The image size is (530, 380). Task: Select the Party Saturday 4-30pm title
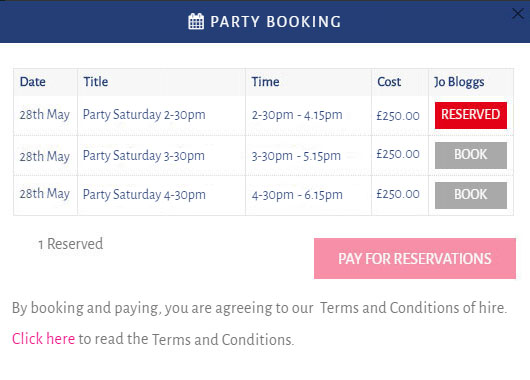tap(144, 195)
